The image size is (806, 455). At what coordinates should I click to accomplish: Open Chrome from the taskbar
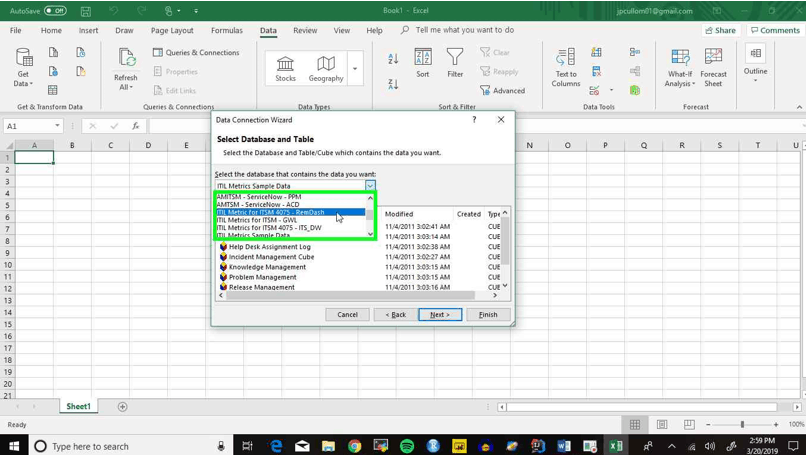(x=354, y=446)
